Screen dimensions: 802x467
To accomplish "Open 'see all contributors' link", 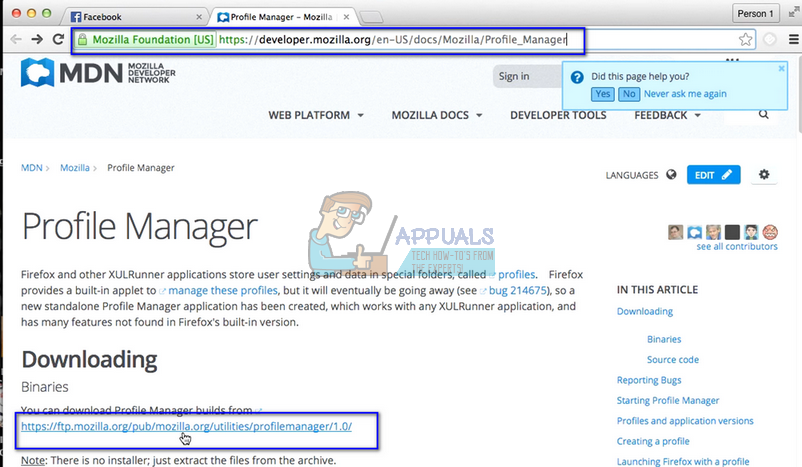I will pos(737,247).
